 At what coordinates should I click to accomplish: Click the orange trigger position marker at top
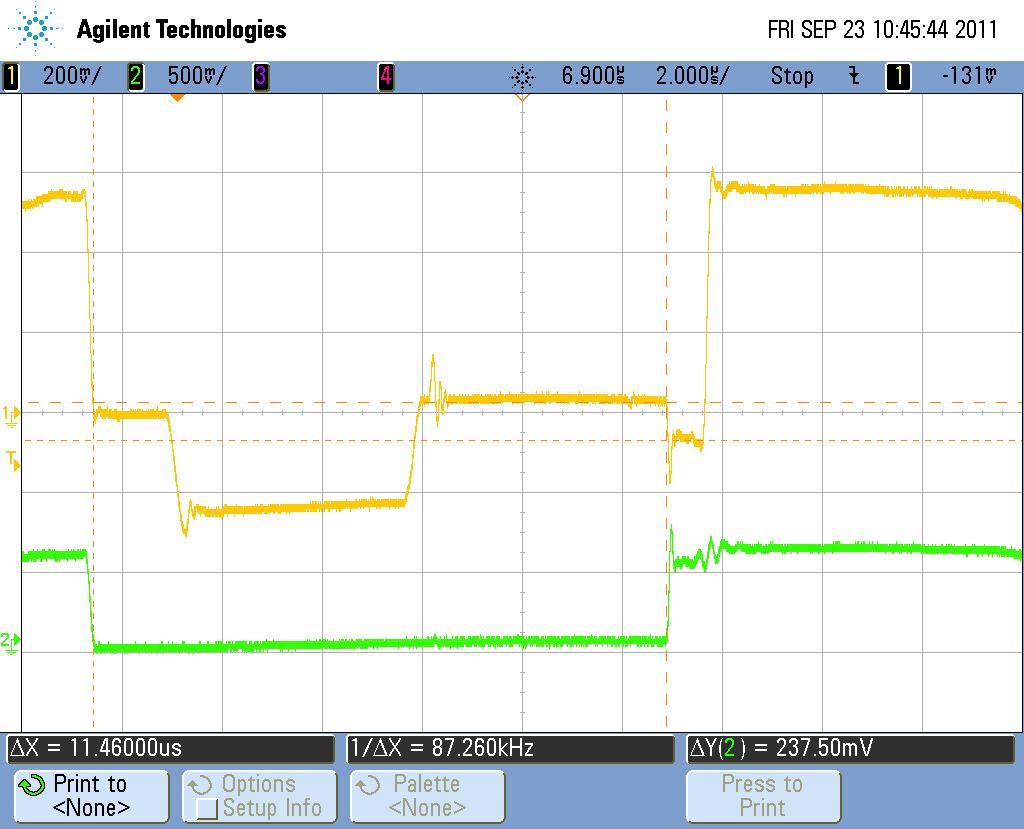coord(177,97)
